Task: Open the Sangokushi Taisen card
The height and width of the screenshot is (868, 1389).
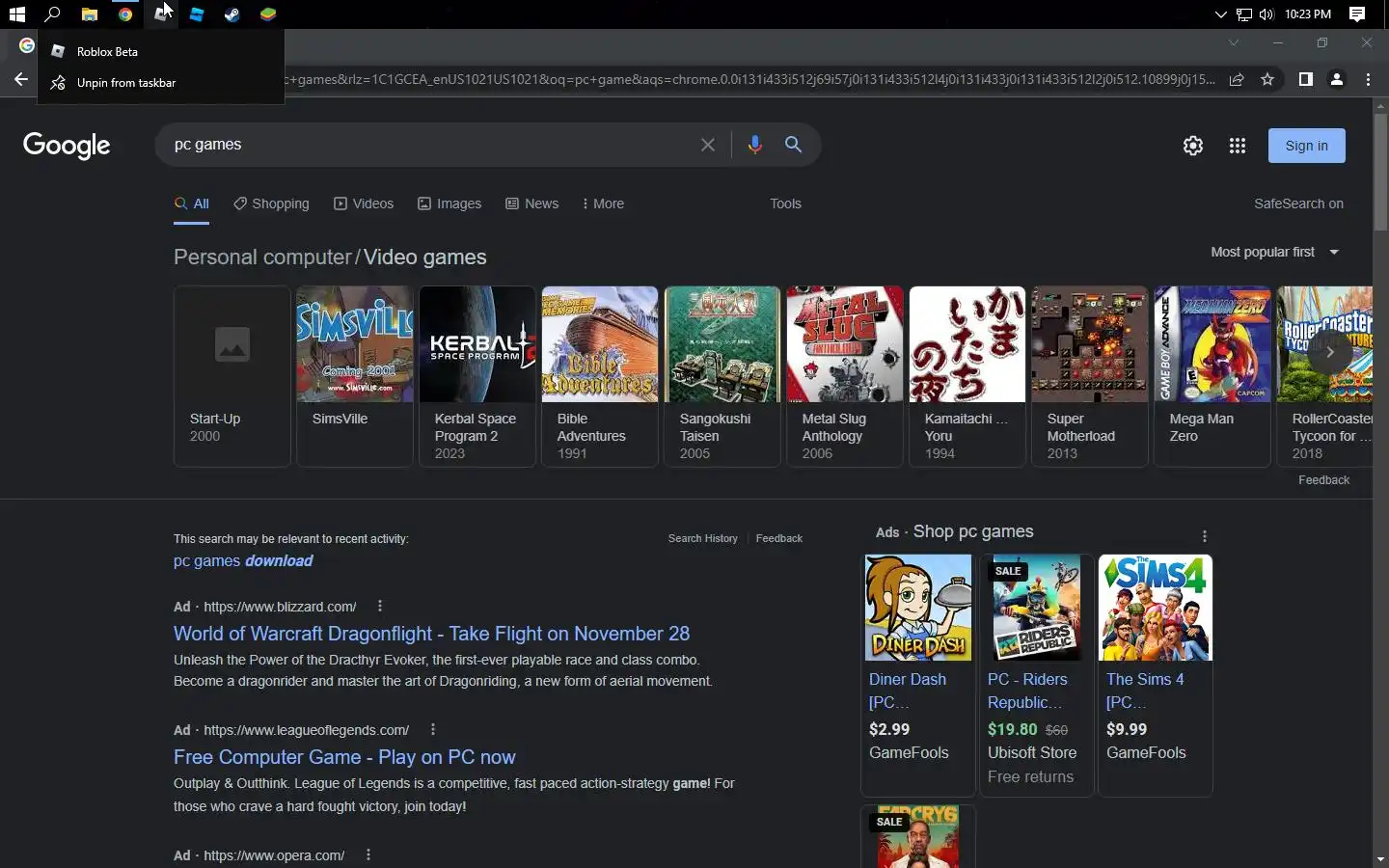Action: point(722,376)
